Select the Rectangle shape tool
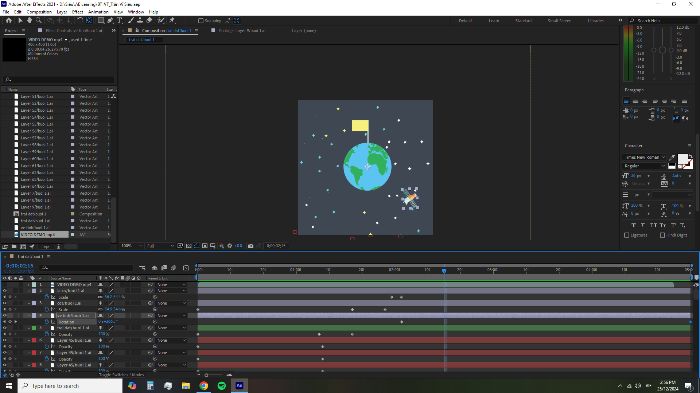The image size is (700, 393). coord(101,21)
